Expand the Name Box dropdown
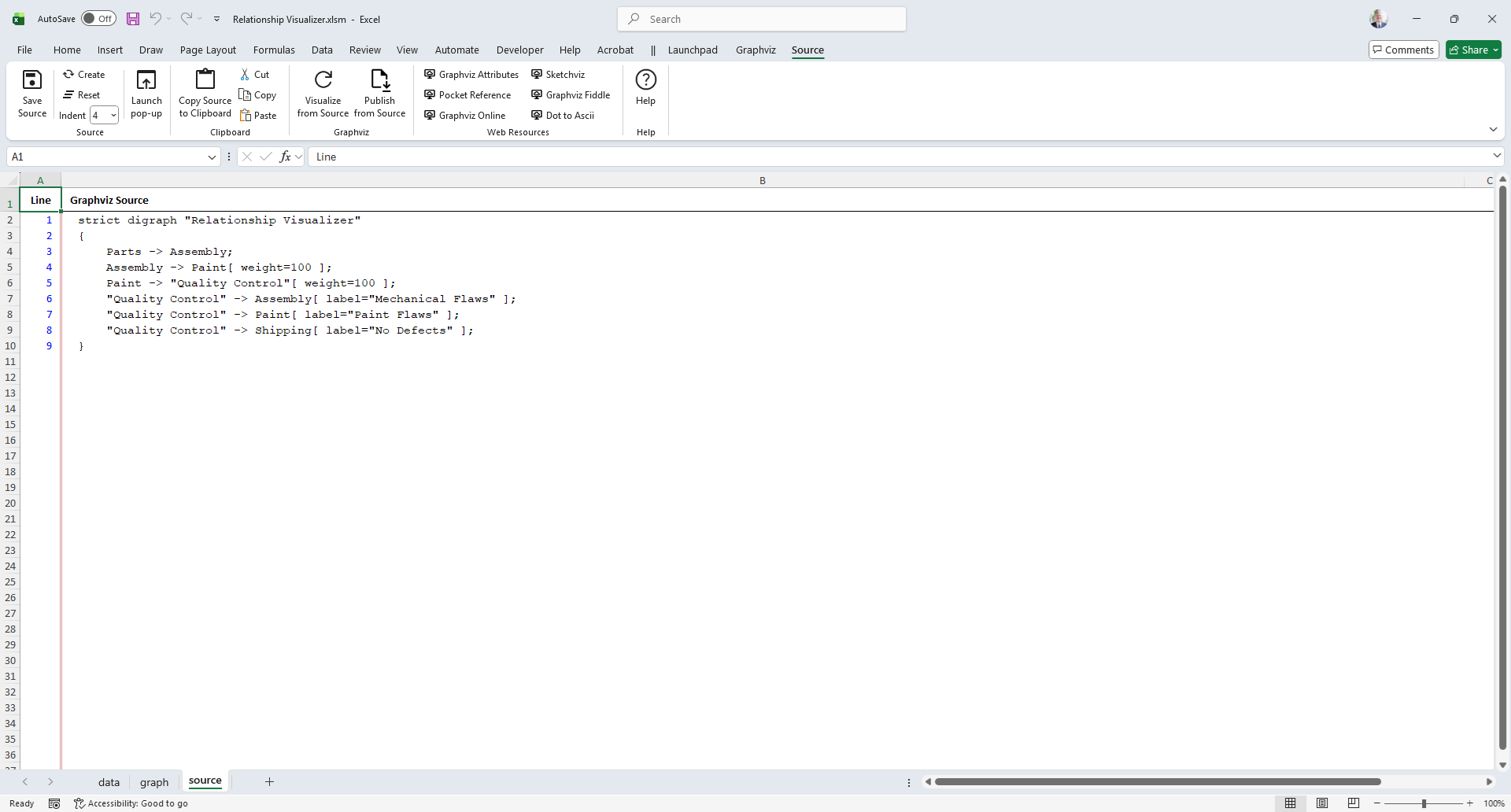The image size is (1511, 812). pos(212,157)
